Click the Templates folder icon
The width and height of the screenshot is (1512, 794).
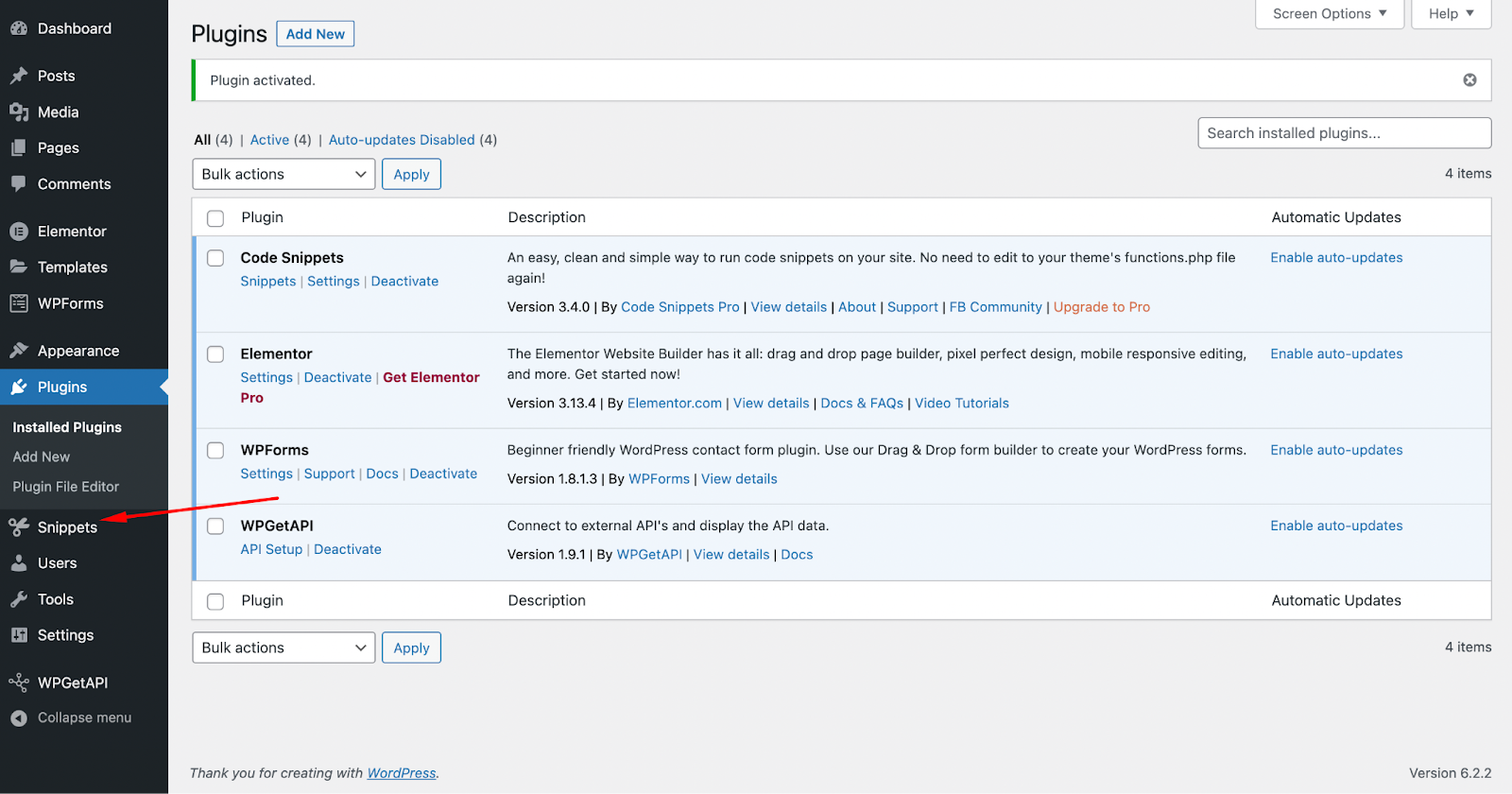coord(19,267)
